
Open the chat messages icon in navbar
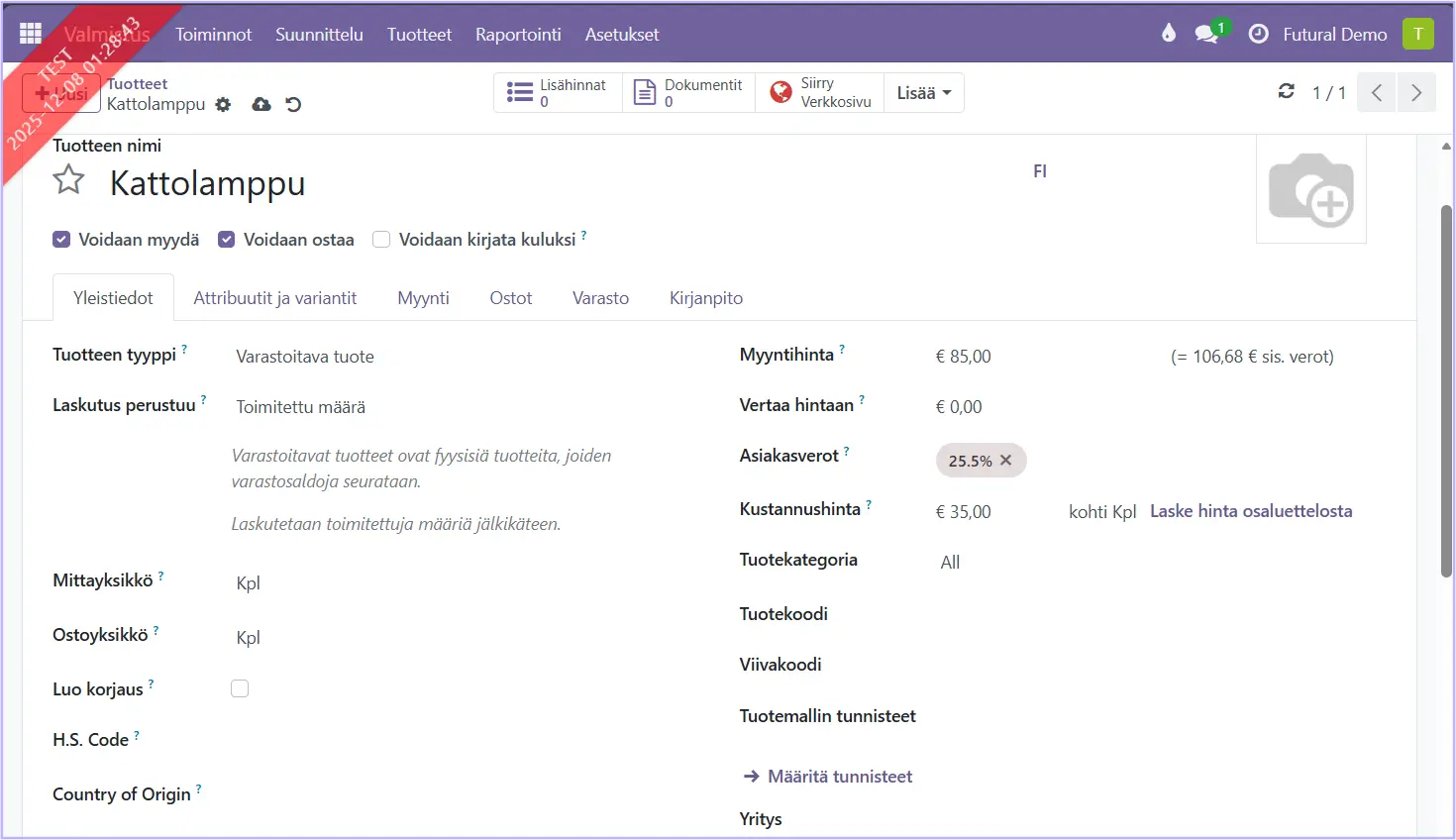[1205, 34]
